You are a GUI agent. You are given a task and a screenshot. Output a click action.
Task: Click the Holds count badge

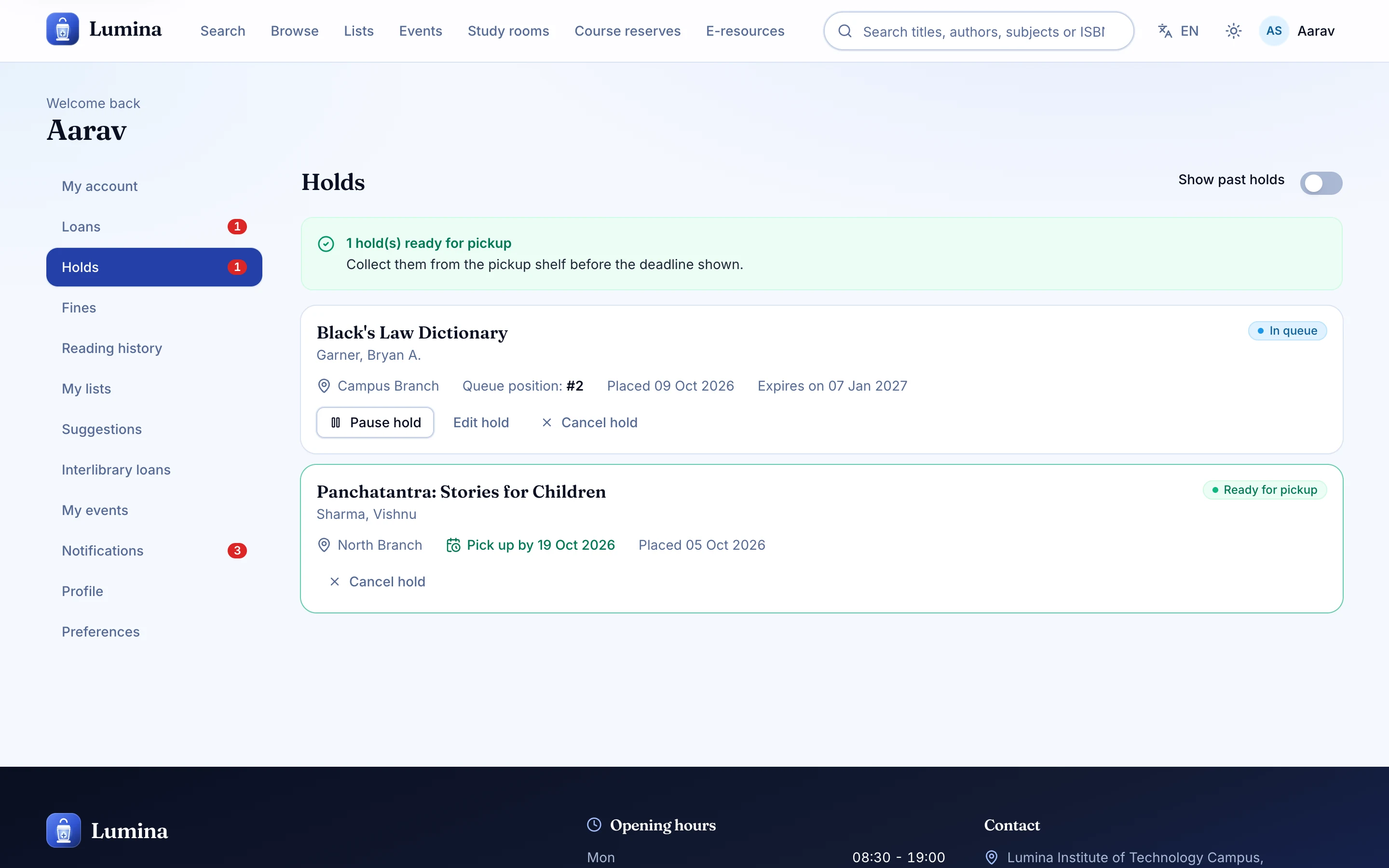(237, 267)
